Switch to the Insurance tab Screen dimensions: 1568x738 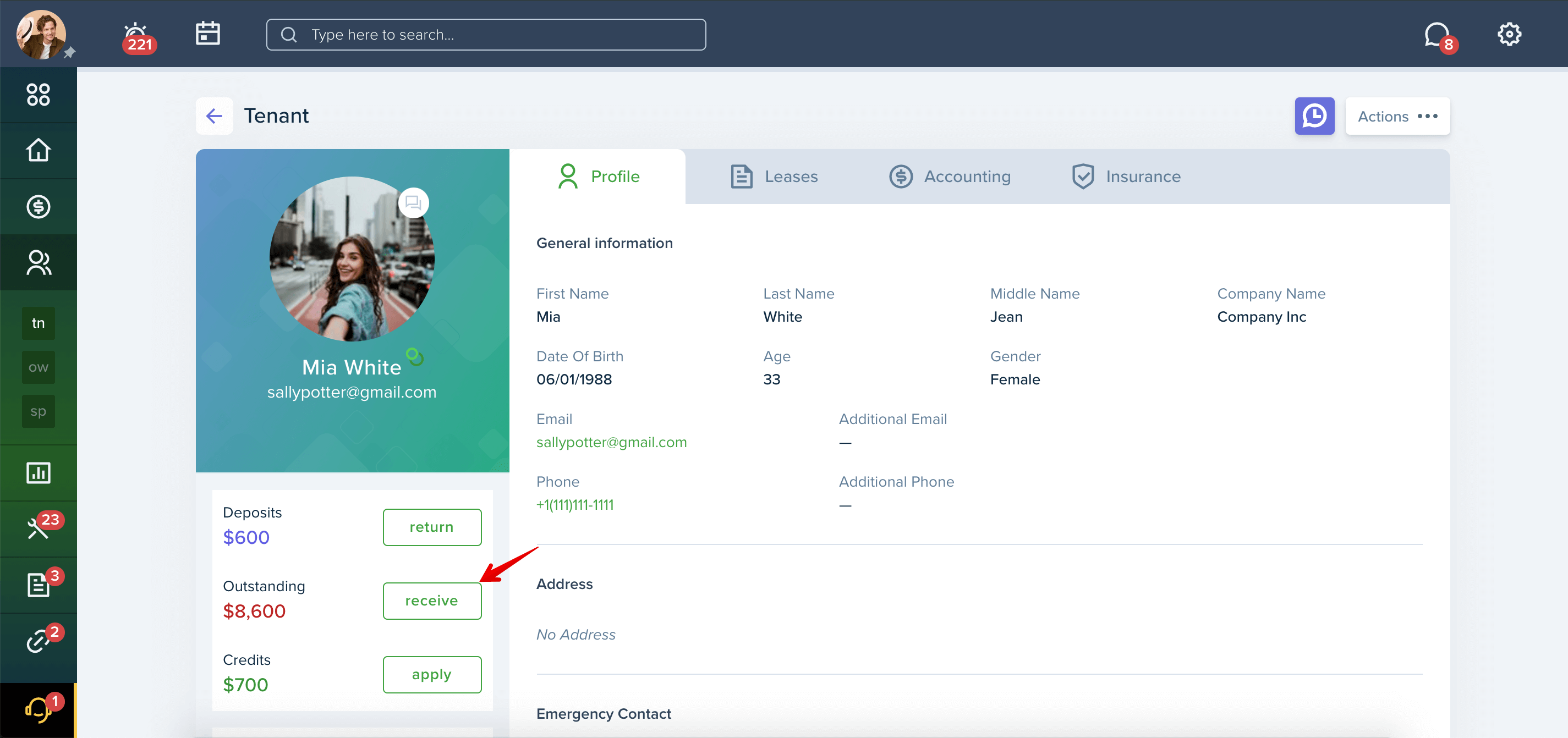(x=1126, y=177)
